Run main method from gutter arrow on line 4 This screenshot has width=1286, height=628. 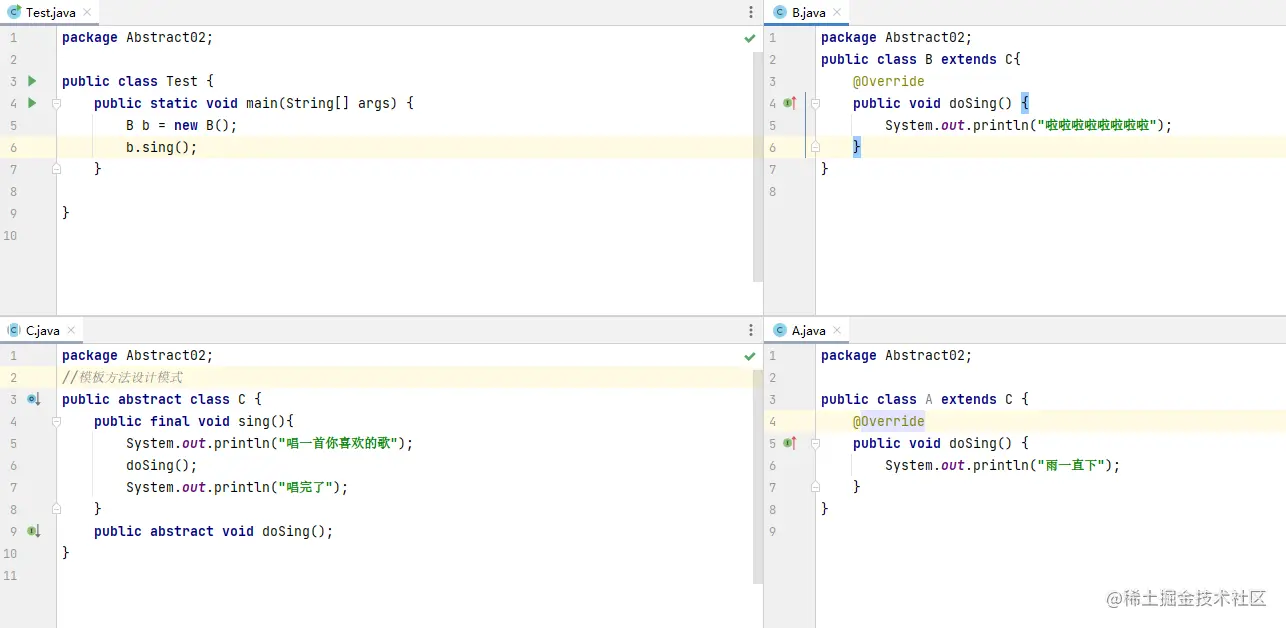[x=32, y=103]
